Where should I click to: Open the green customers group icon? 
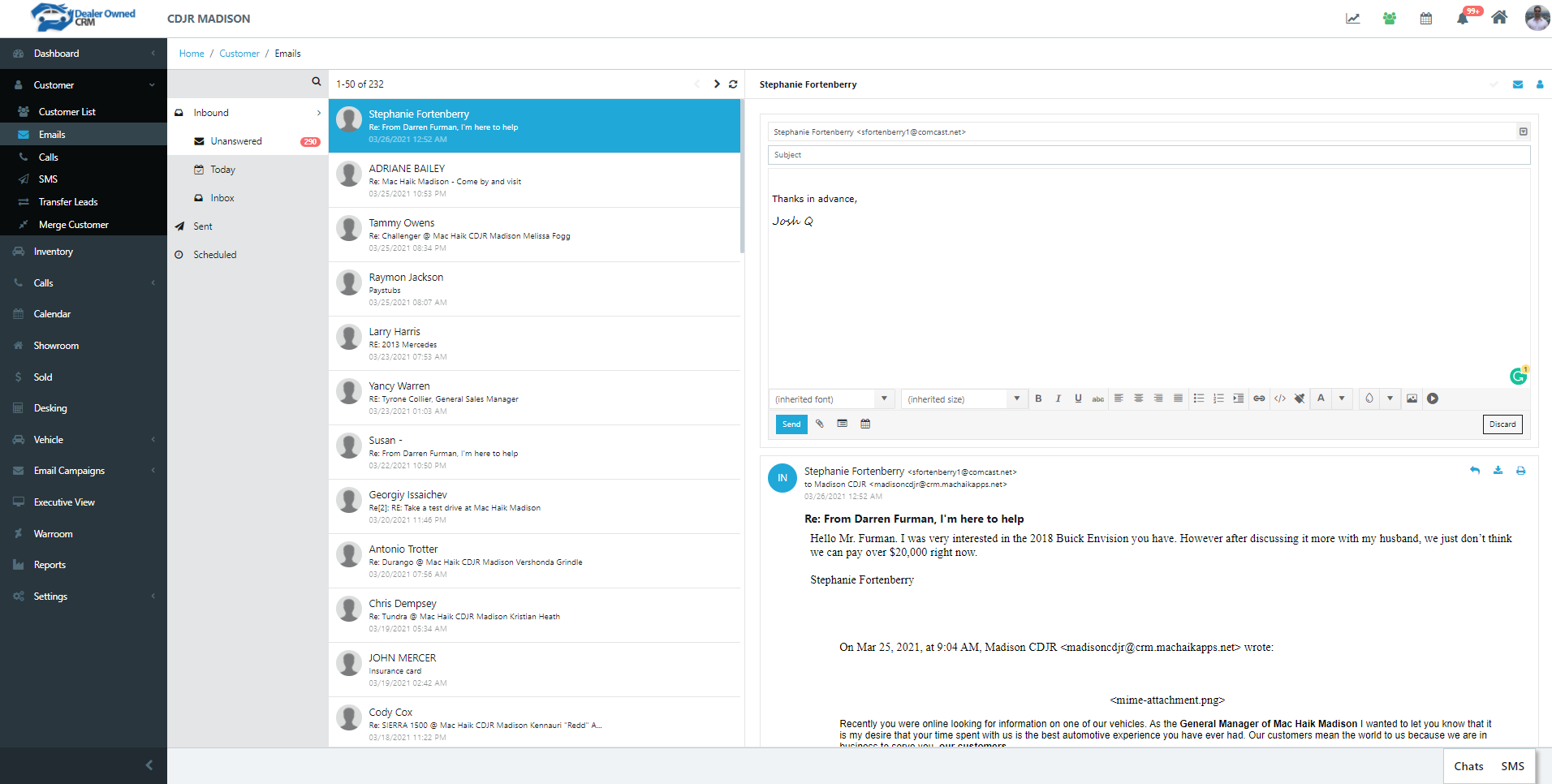[1390, 18]
